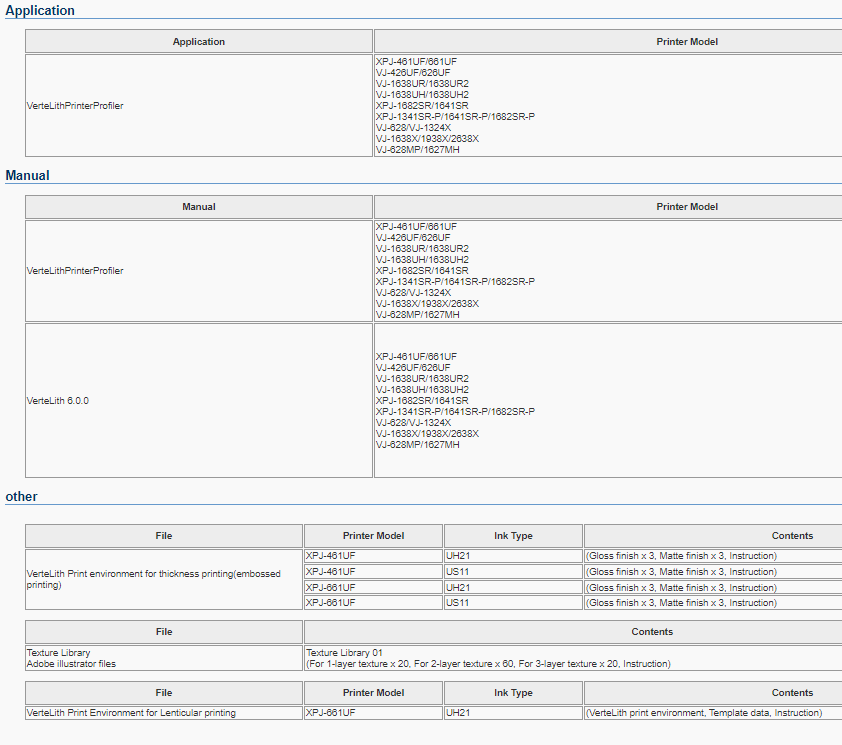Click Printer Model header in Manual table
The image size is (842, 745).
pos(687,207)
